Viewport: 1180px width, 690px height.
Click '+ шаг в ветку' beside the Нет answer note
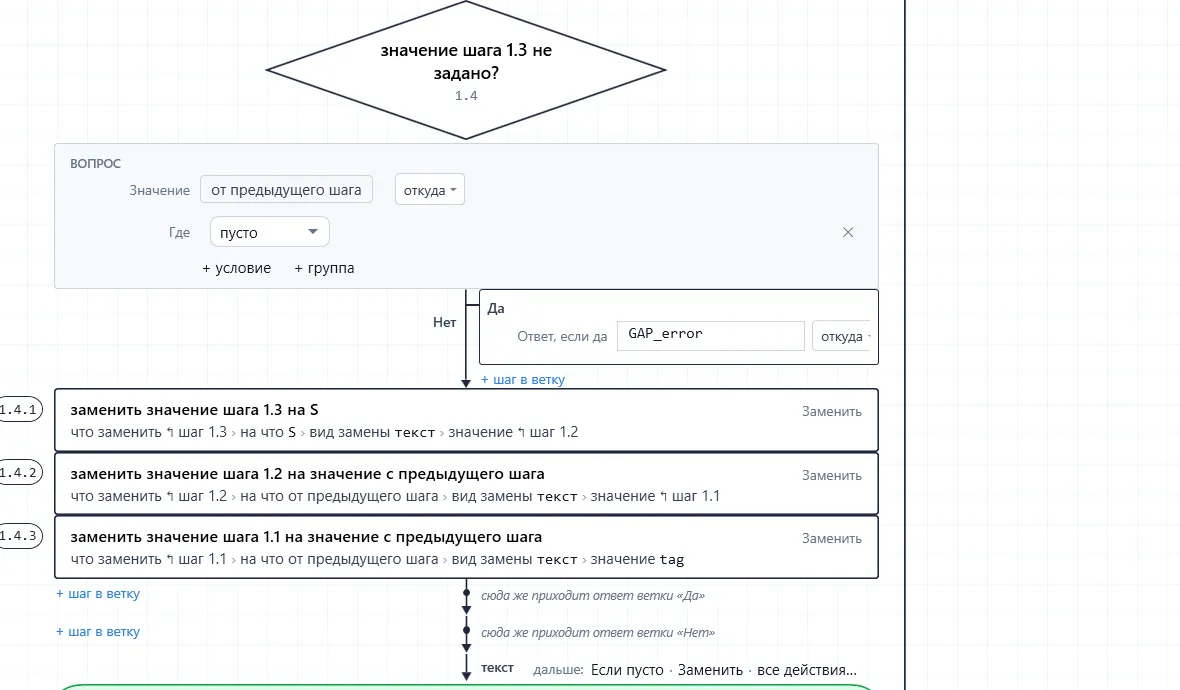click(x=98, y=632)
